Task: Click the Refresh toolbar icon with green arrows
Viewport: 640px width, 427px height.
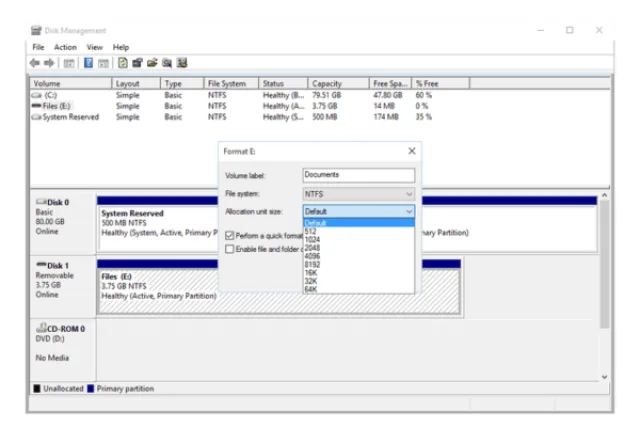Action: (x=122, y=63)
